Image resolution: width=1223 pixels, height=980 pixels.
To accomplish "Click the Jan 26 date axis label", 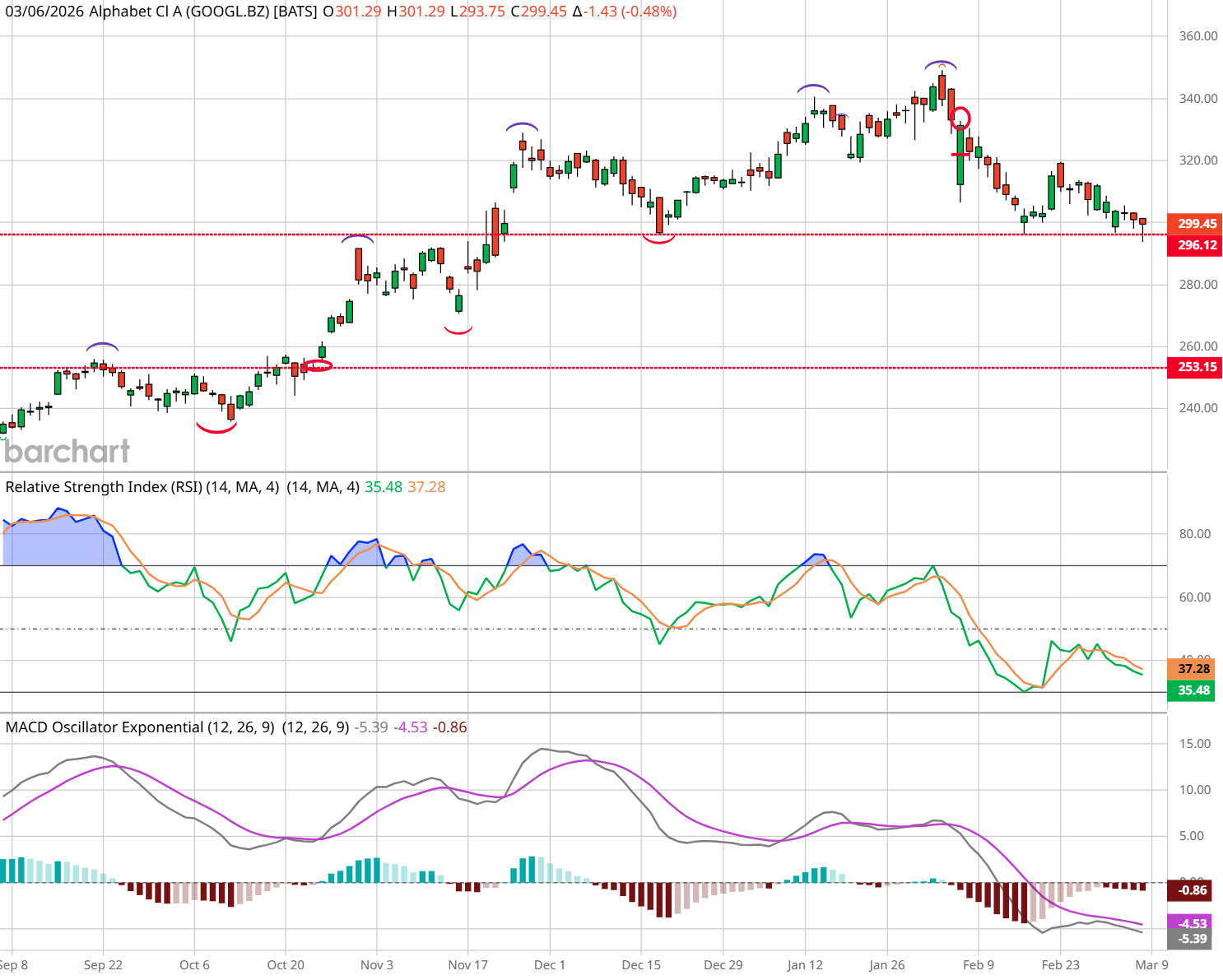I will 887,965.
